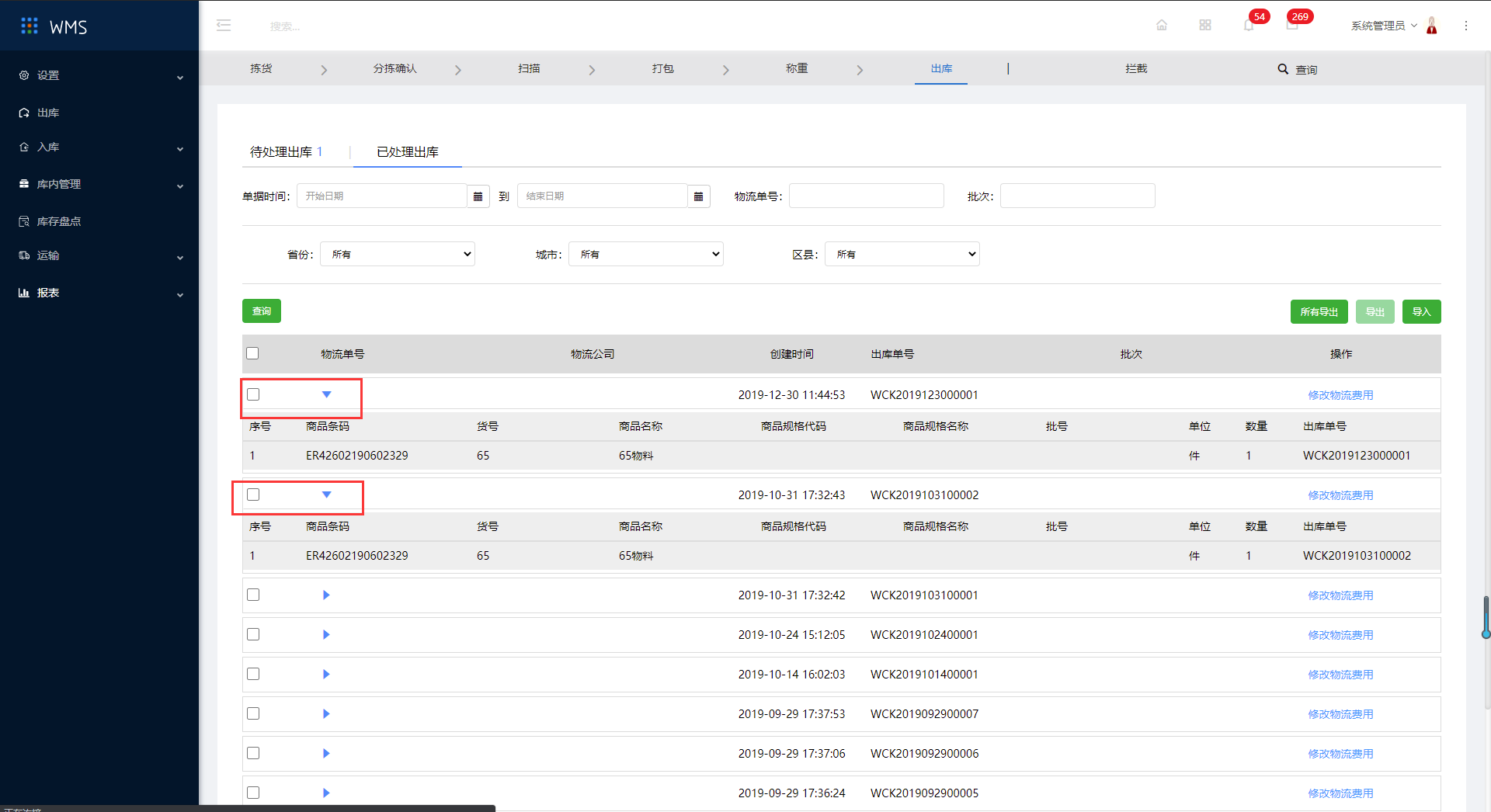Image resolution: width=1491 pixels, height=812 pixels.
Task: Check the row for WCK2019092900005
Action: (253, 793)
